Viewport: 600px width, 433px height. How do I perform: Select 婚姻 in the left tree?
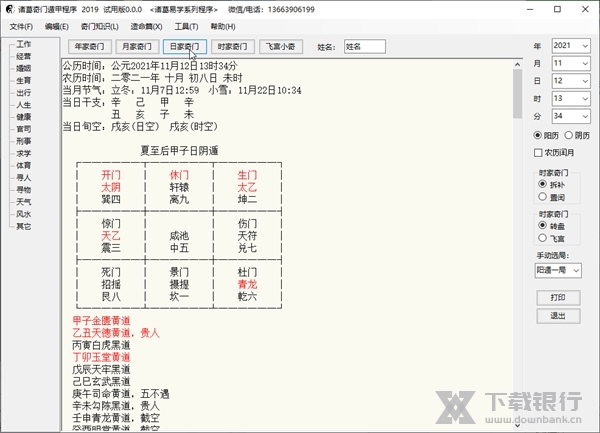pos(23,68)
